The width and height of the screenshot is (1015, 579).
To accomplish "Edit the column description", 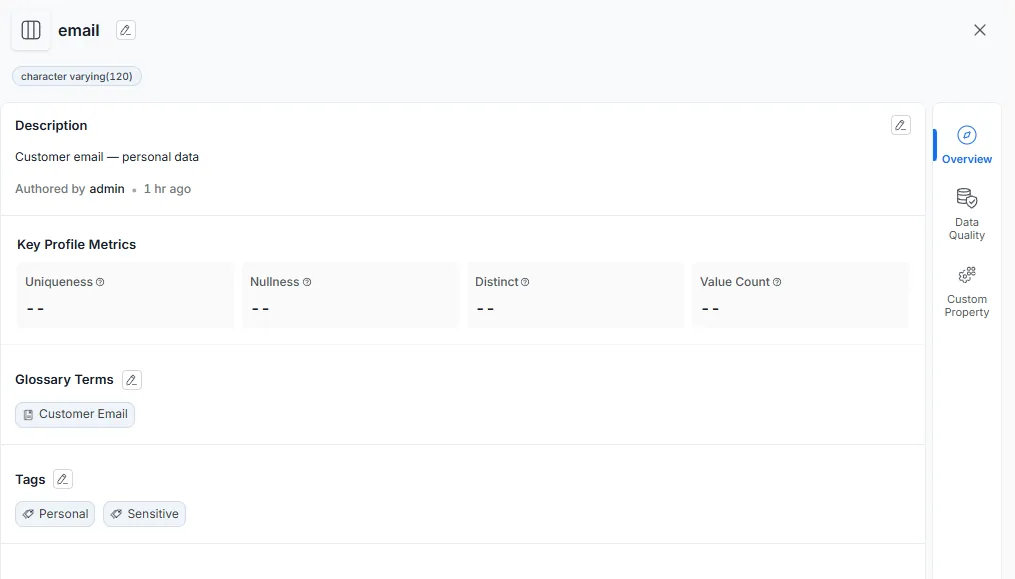I will coord(900,125).
